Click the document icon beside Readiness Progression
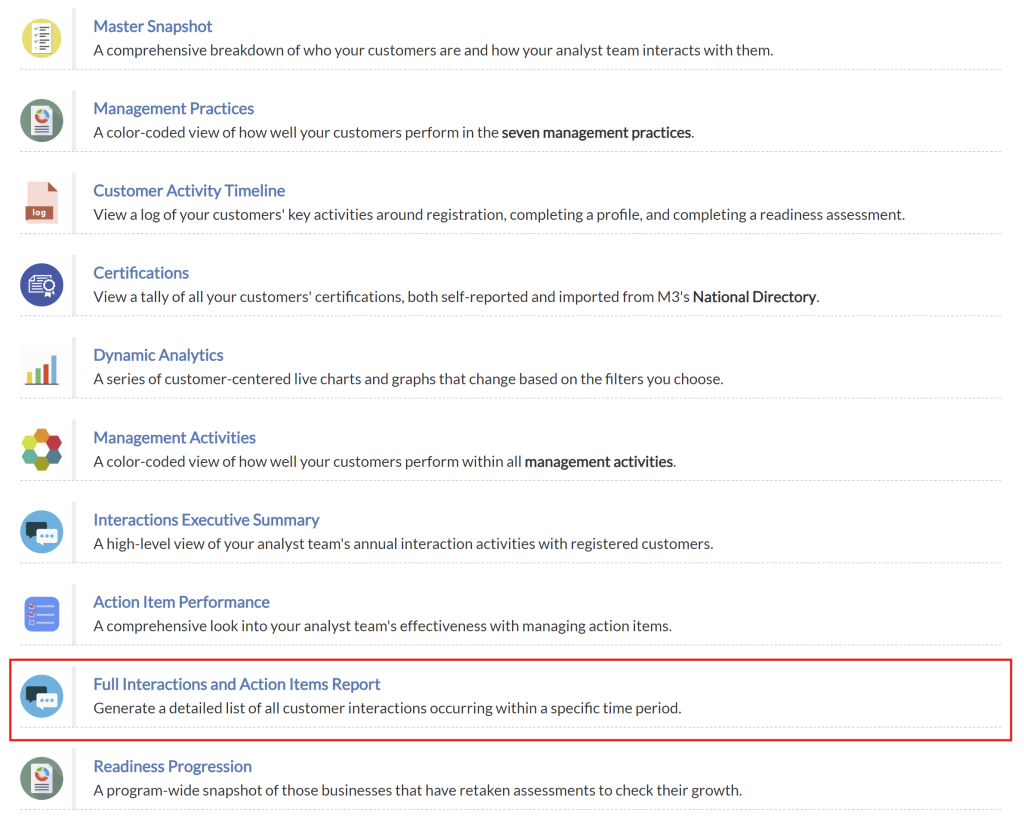The height and width of the screenshot is (824, 1024). [x=41, y=778]
